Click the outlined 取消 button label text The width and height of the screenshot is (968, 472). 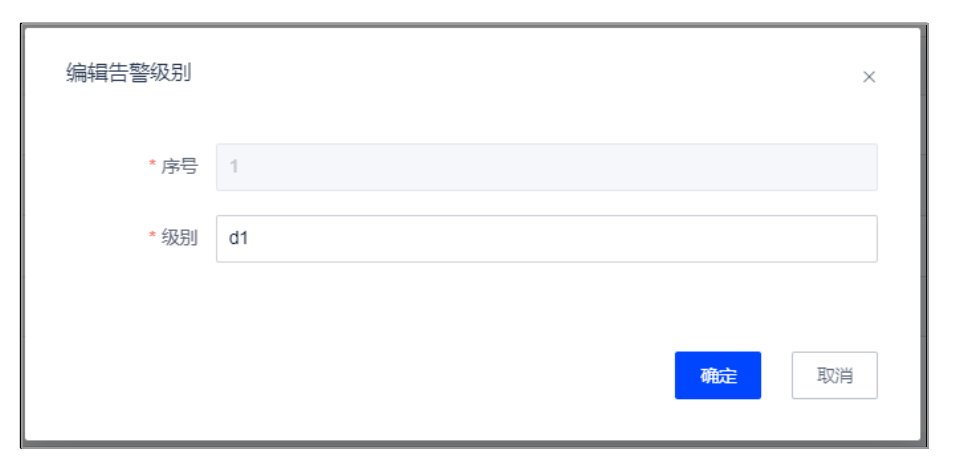(x=835, y=376)
